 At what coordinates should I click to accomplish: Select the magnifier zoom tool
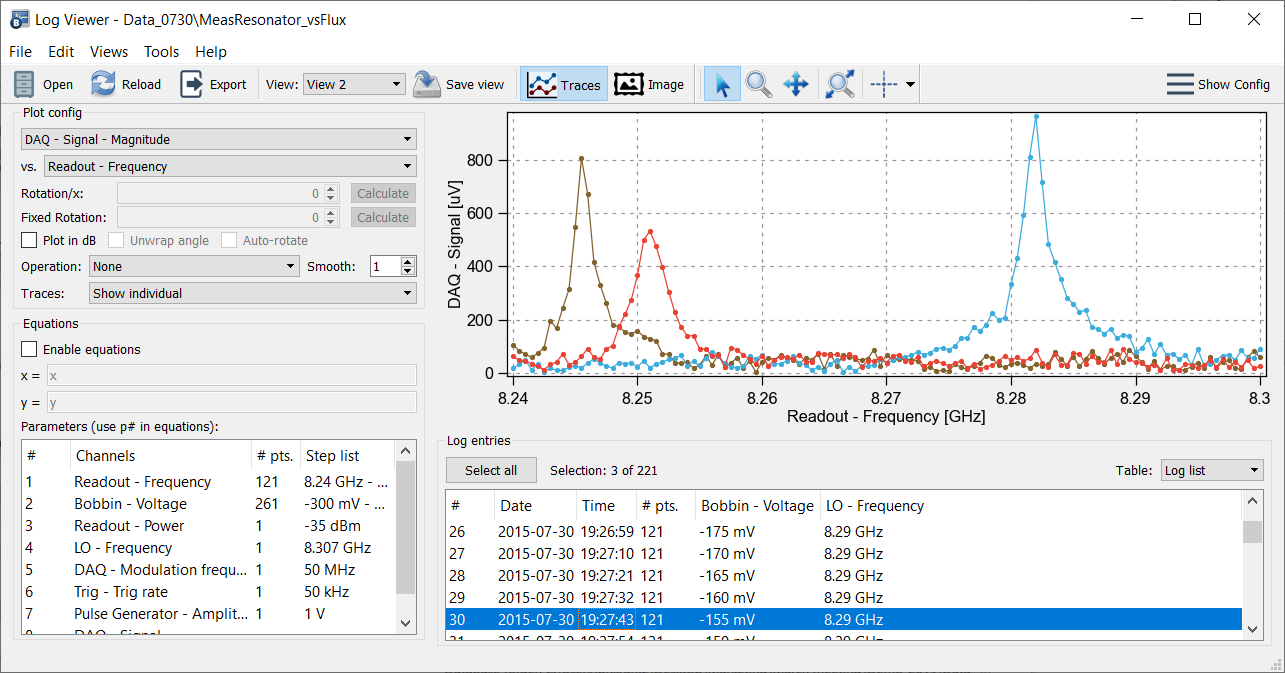[759, 85]
